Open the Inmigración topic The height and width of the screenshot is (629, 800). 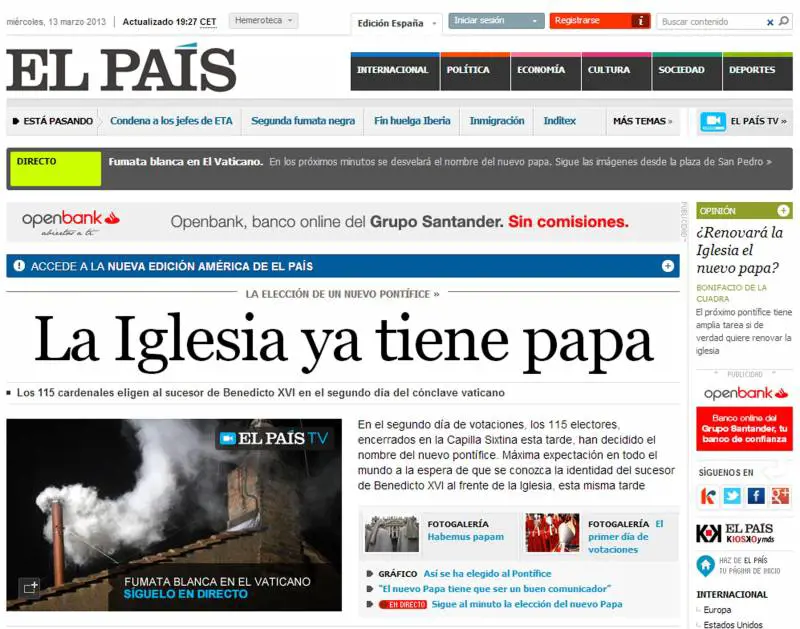point(497,121)
